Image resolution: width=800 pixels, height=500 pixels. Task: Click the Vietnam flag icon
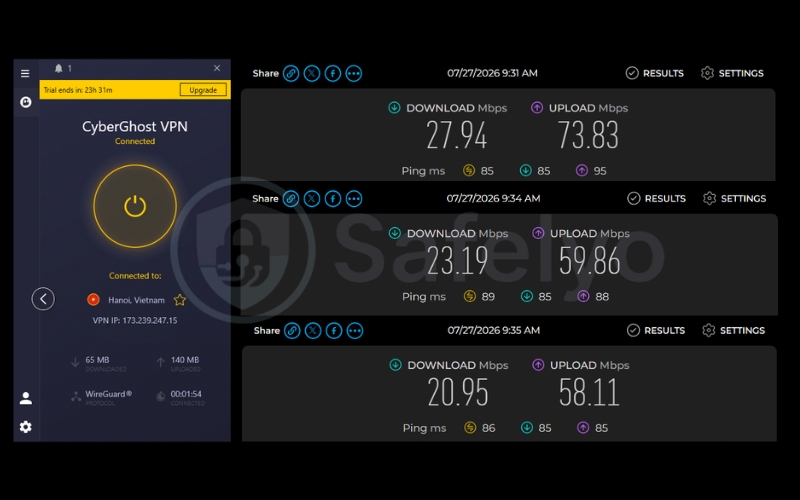(x=93, y=300)
